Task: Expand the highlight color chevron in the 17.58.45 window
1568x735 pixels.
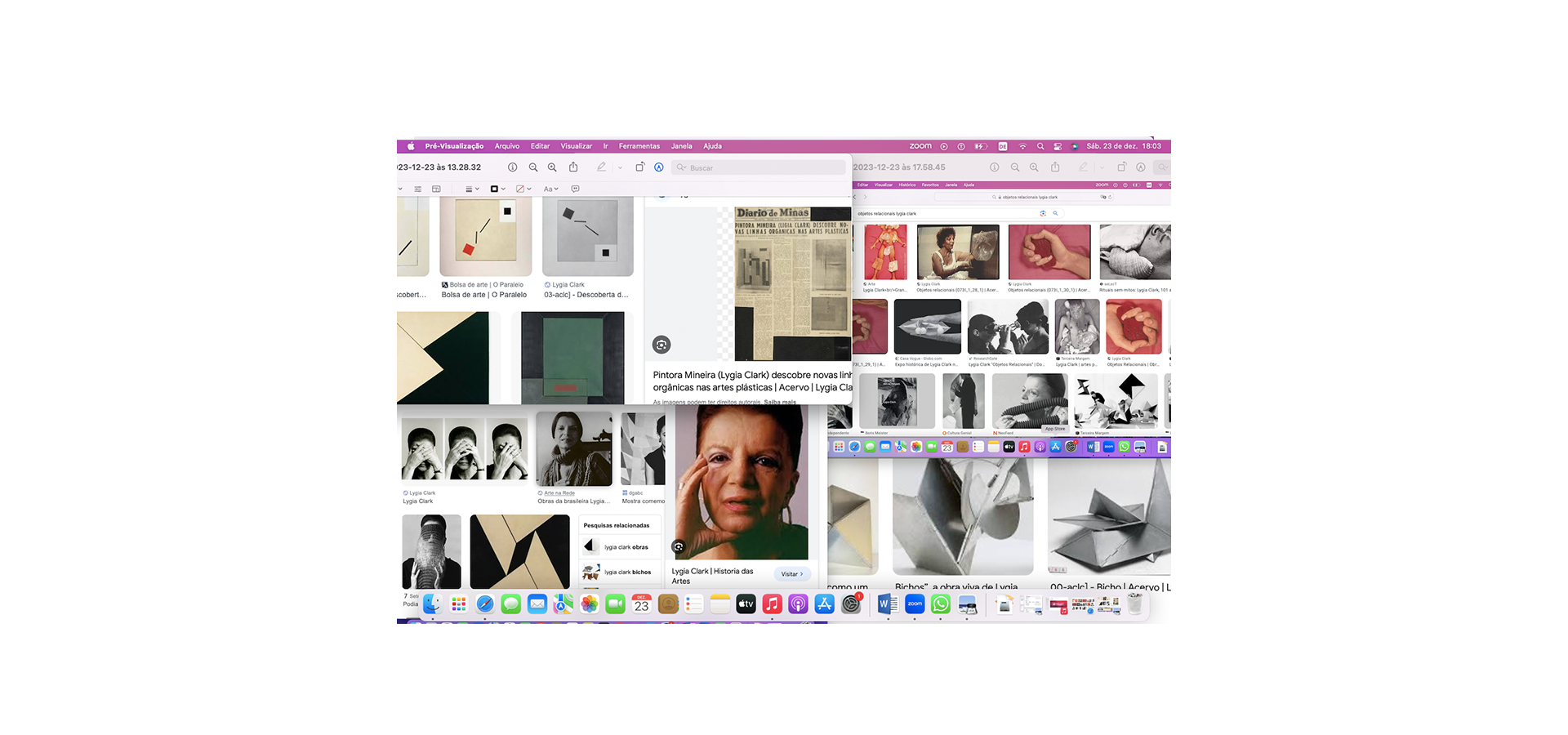Action: [x=1102, y=167]
